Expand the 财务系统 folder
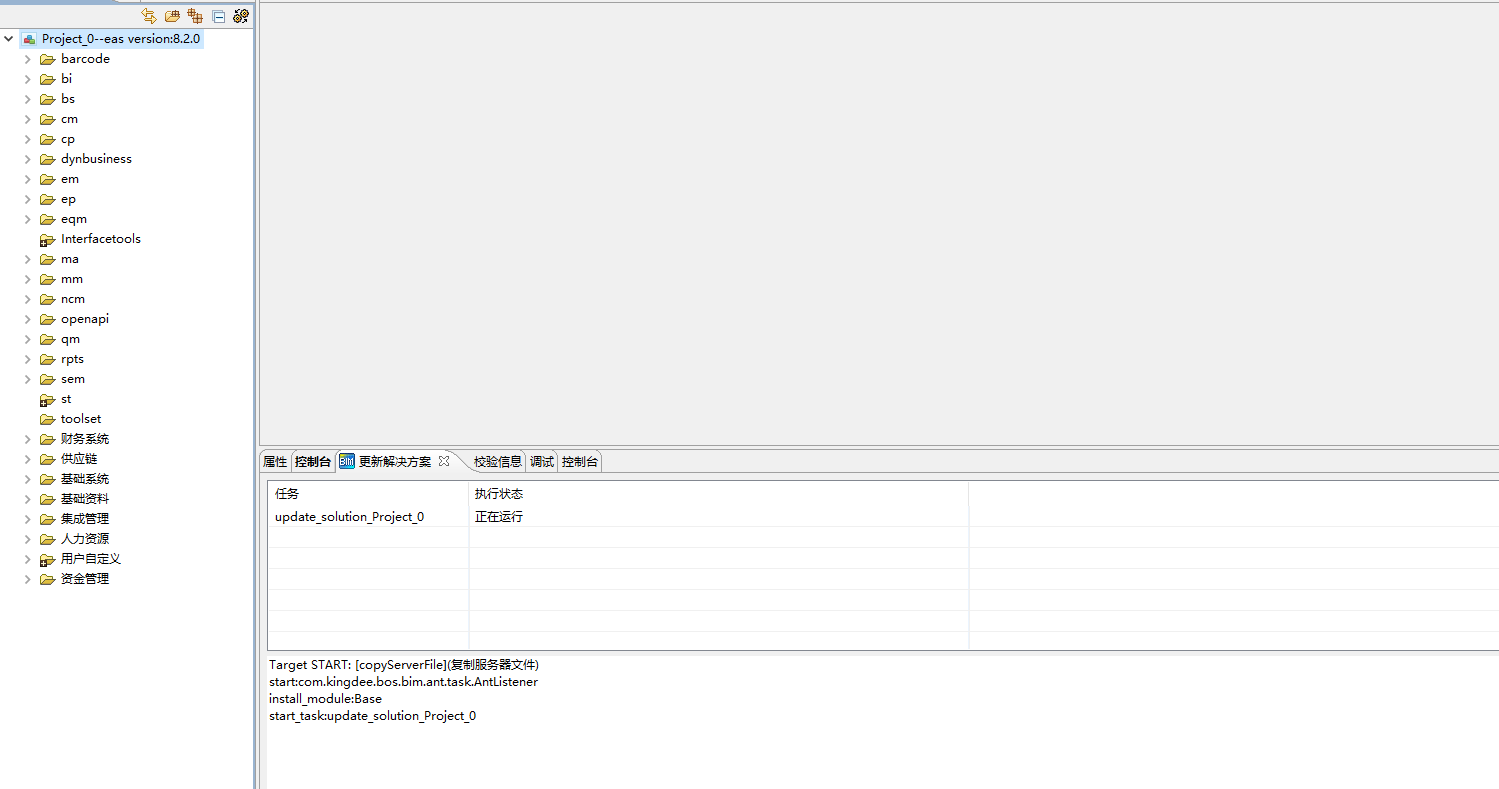 pyautogui.click(x=28, y=439)
